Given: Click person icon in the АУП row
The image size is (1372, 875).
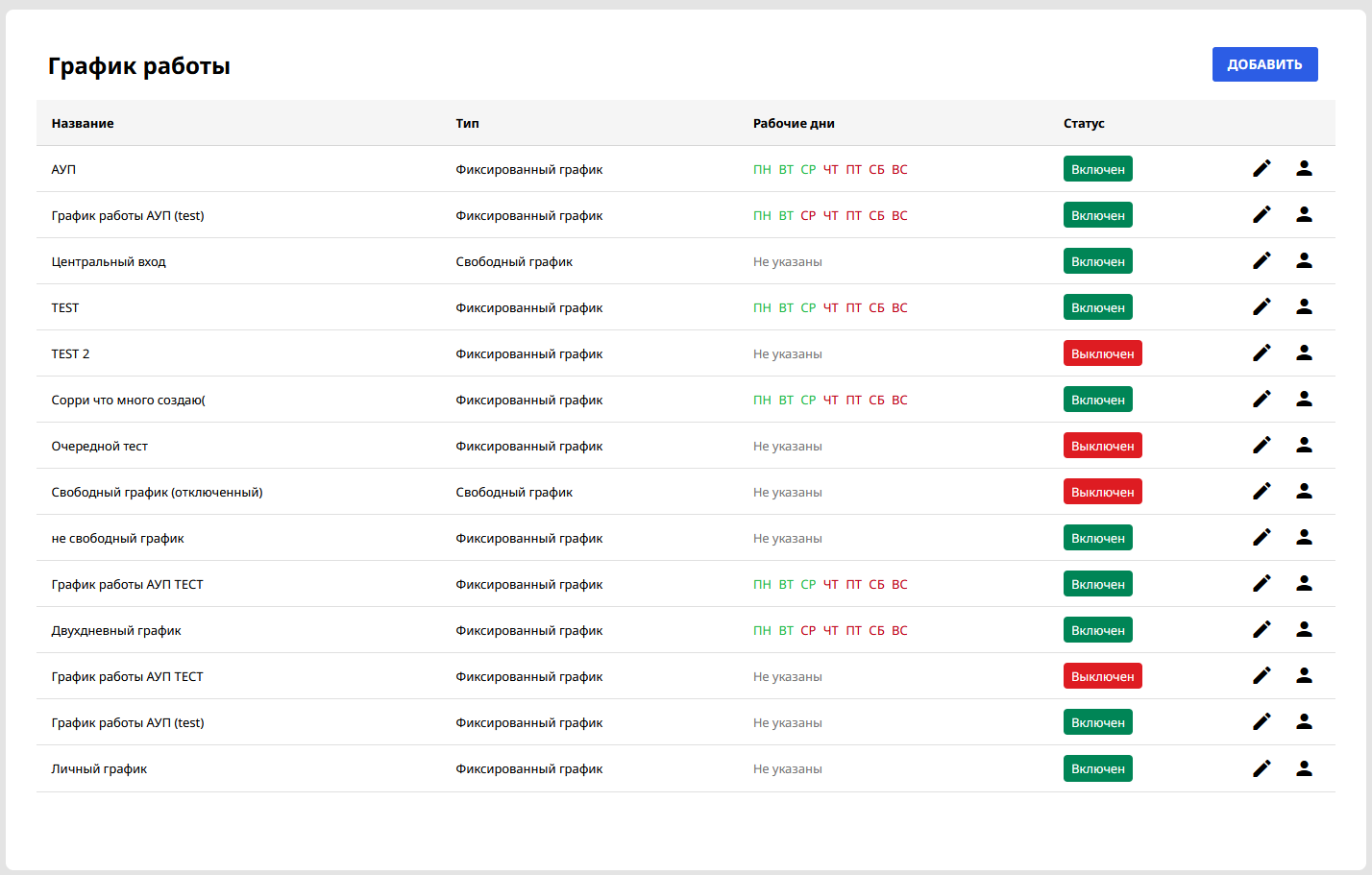Looking at the screenshot, I should [x=1304, y=169].
